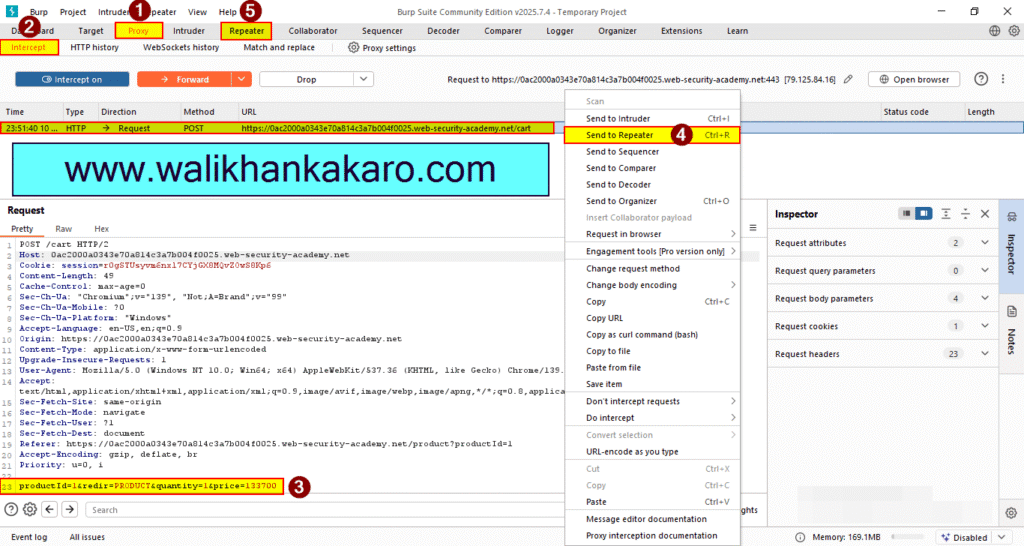Open the WebSockets history tab
Screen dimensions: 1024x546
[181, 48]
